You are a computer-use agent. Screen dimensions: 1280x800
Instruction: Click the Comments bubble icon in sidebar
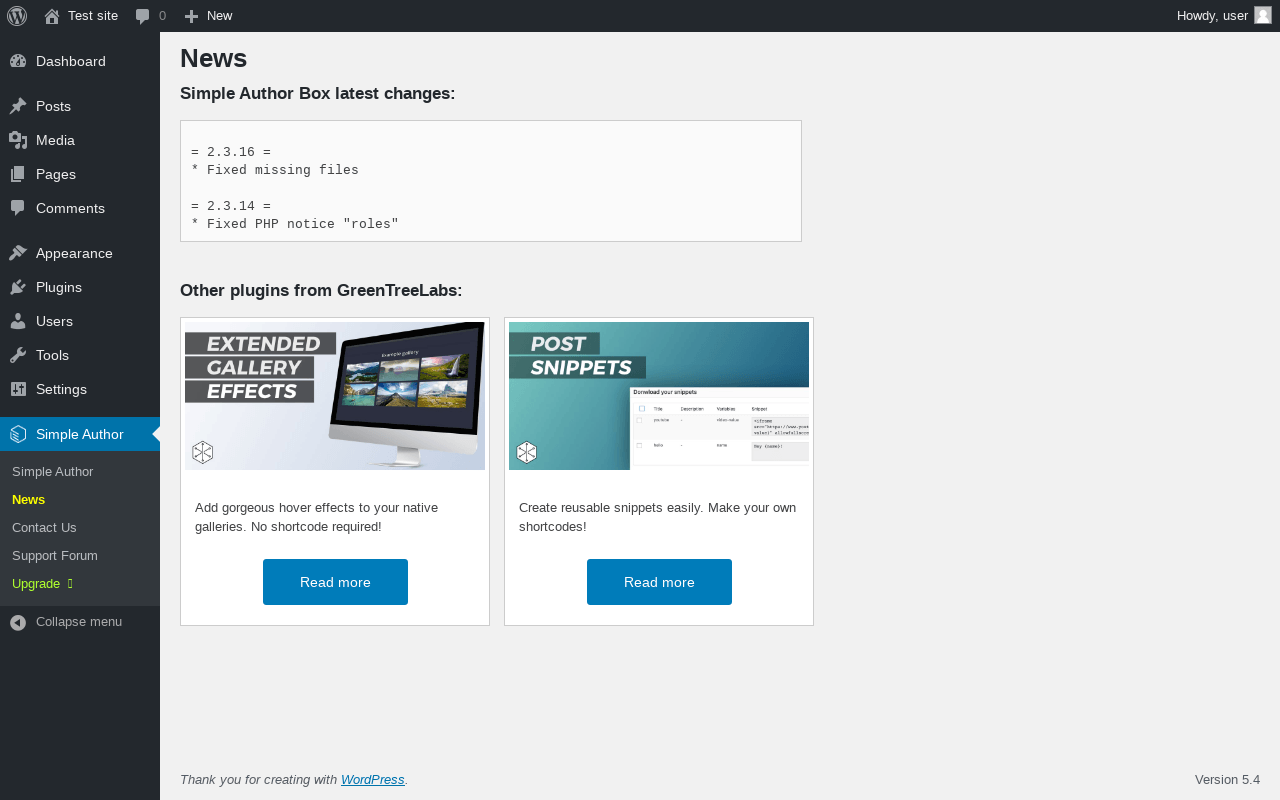tap(18, 208)
